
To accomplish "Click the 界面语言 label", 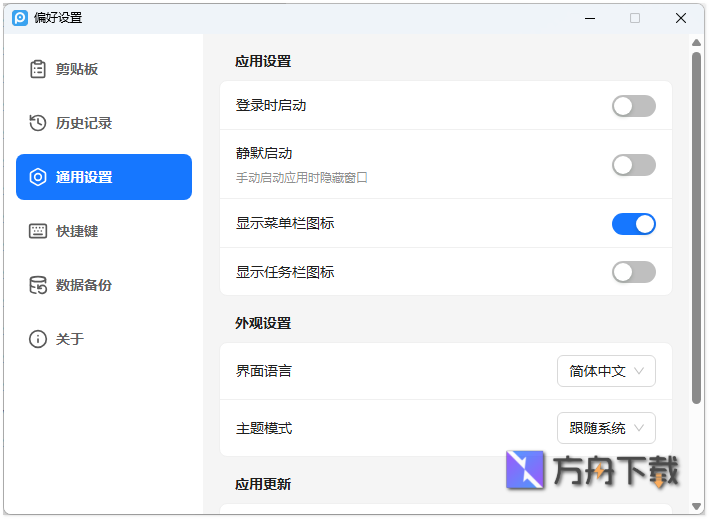I will (x=264, y=371).
